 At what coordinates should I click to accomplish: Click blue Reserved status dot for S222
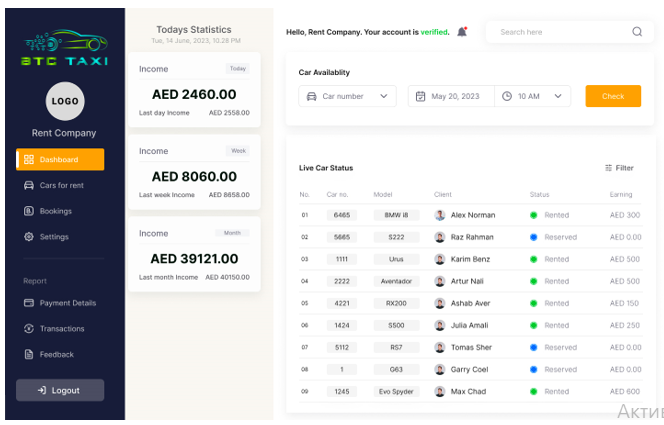(534, 237)
